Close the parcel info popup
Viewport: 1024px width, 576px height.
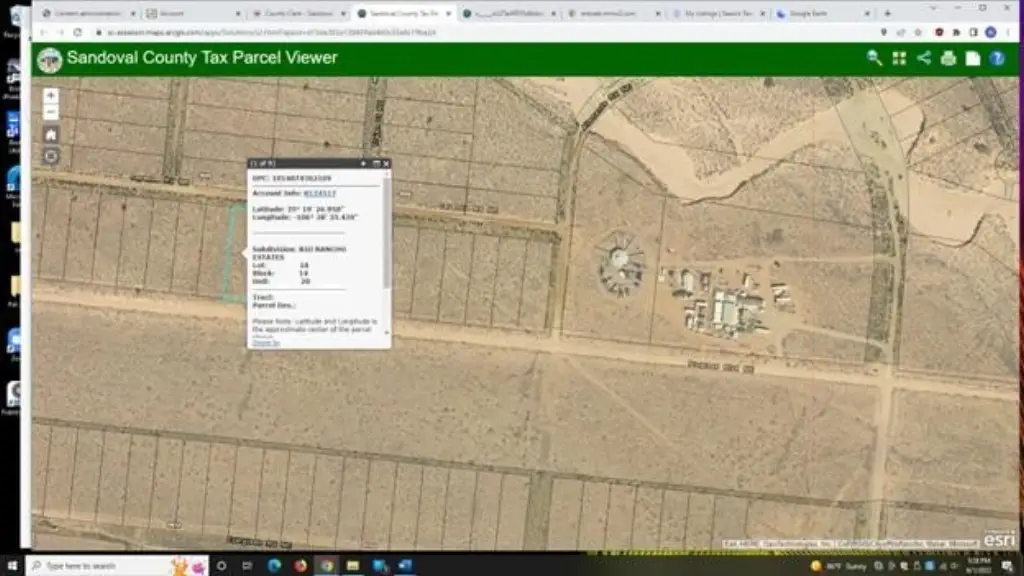point(386,163)
